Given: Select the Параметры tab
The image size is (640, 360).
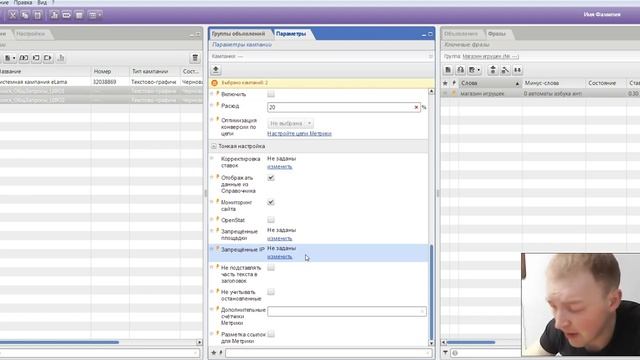Looking at the screenshot, I should [291, 34].
